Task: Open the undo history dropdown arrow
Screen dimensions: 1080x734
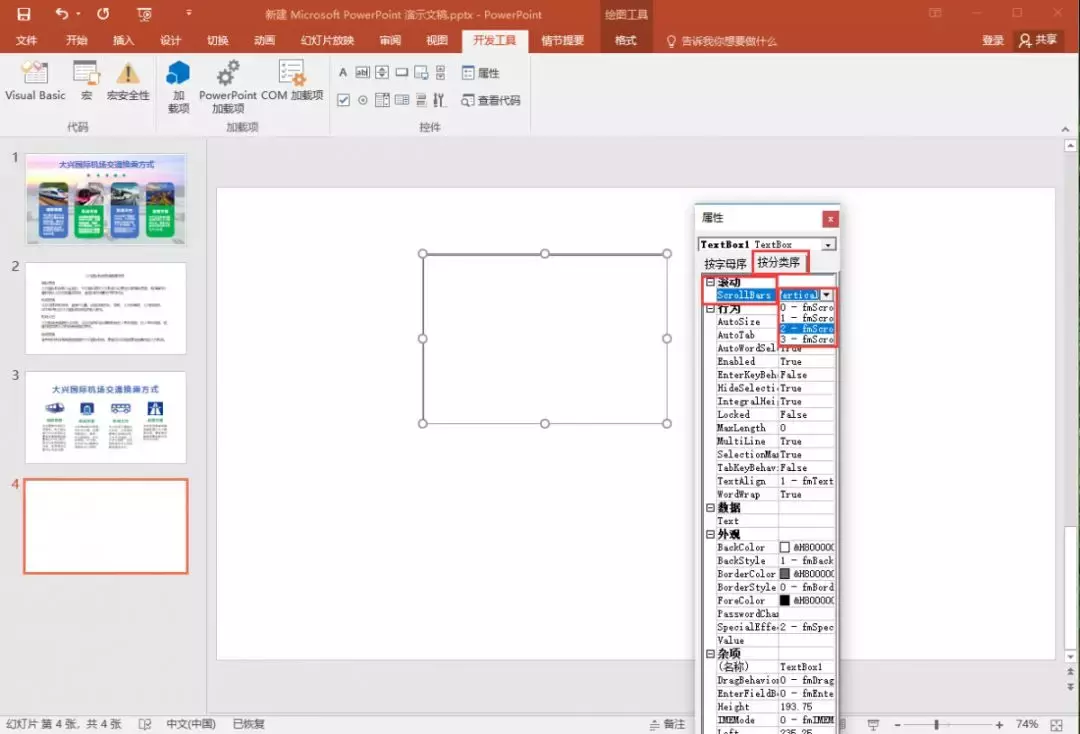Action: point(79,14)
